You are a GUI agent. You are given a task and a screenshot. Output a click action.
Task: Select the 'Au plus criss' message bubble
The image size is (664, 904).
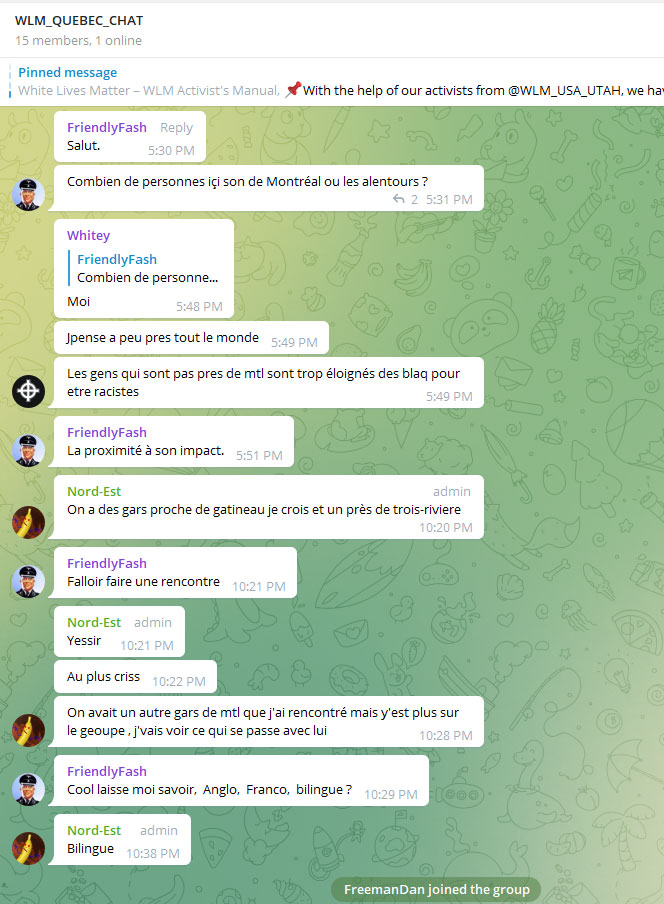135,677
